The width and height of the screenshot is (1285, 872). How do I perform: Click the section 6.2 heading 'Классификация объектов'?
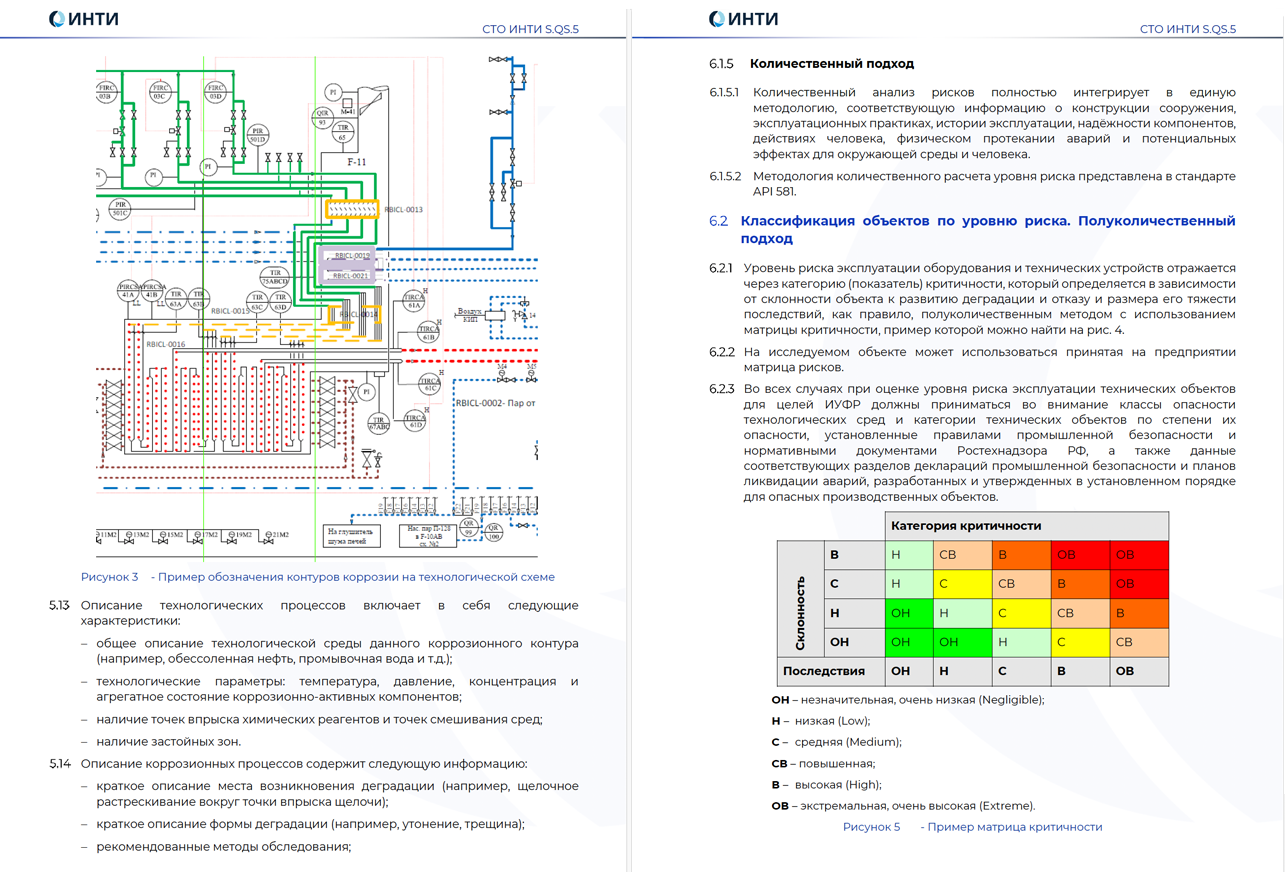coord(987,229)
